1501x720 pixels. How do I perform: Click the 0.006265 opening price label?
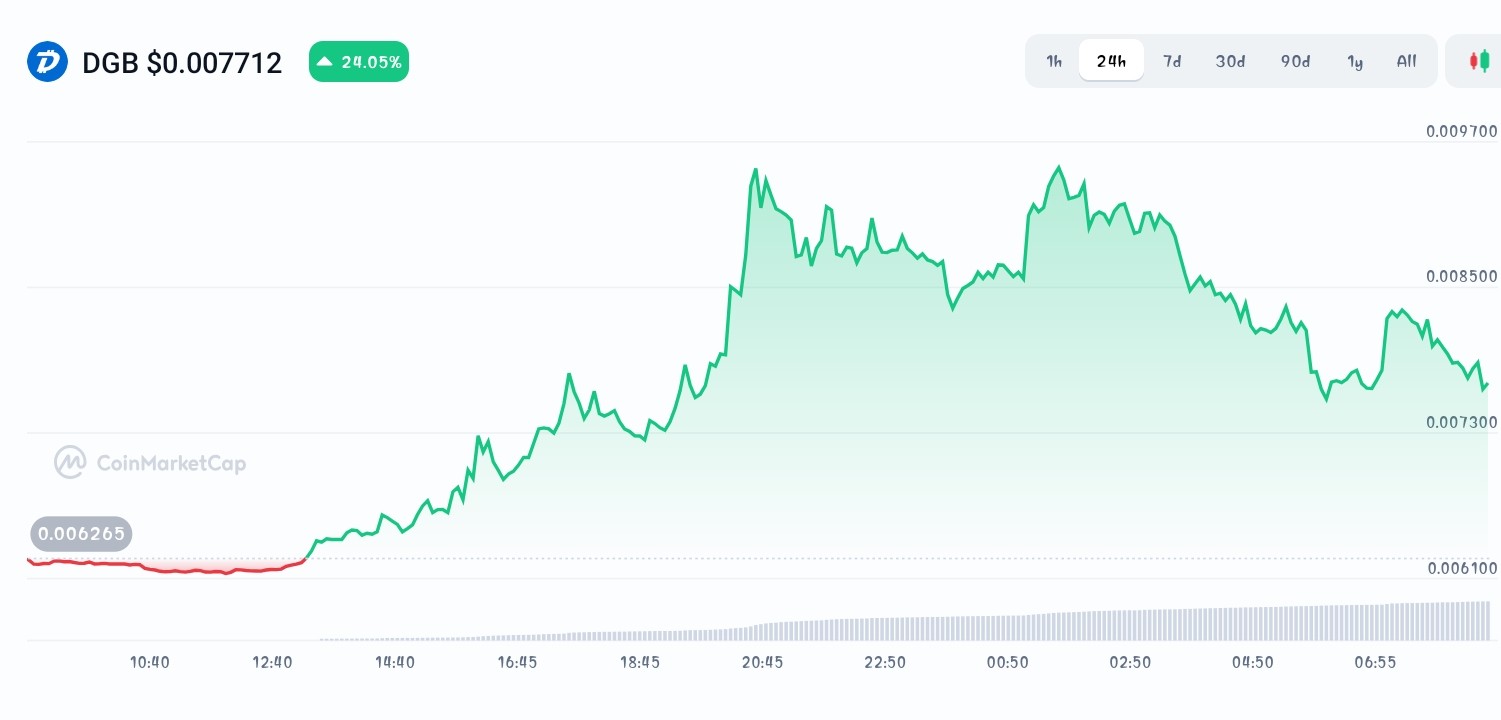point(82,534)
